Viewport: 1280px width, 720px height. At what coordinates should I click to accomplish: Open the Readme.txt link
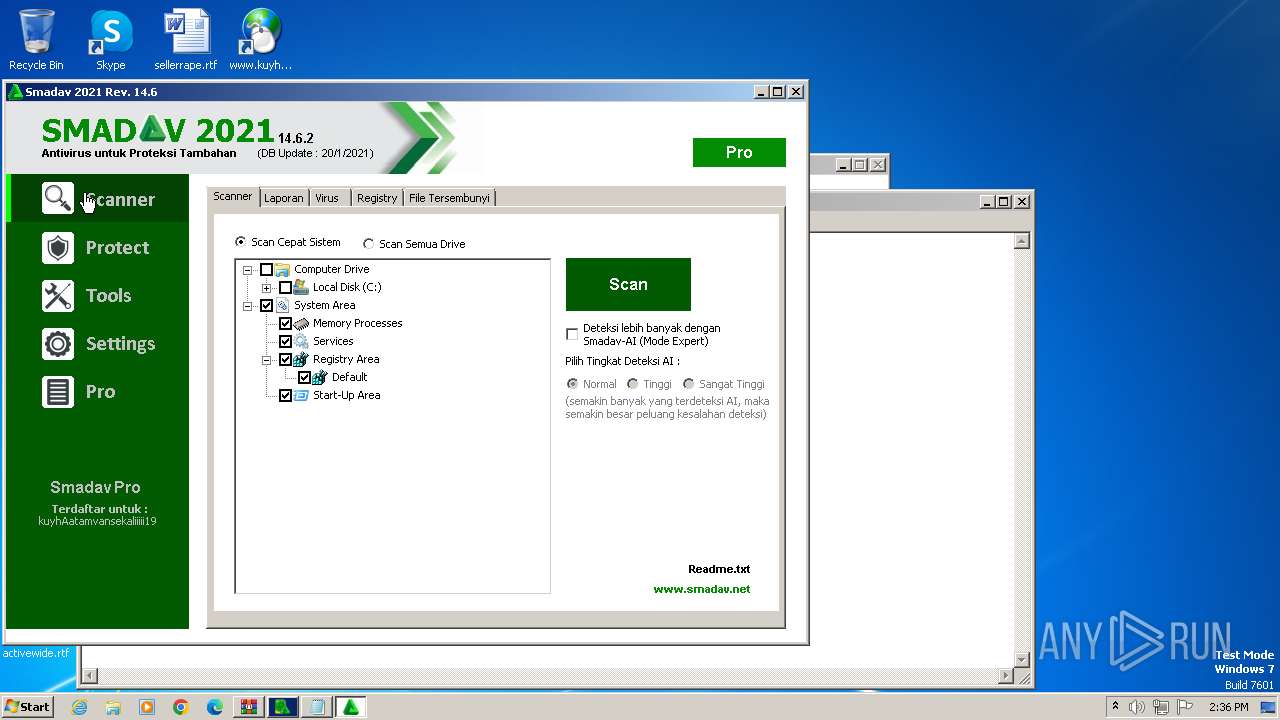719,569
